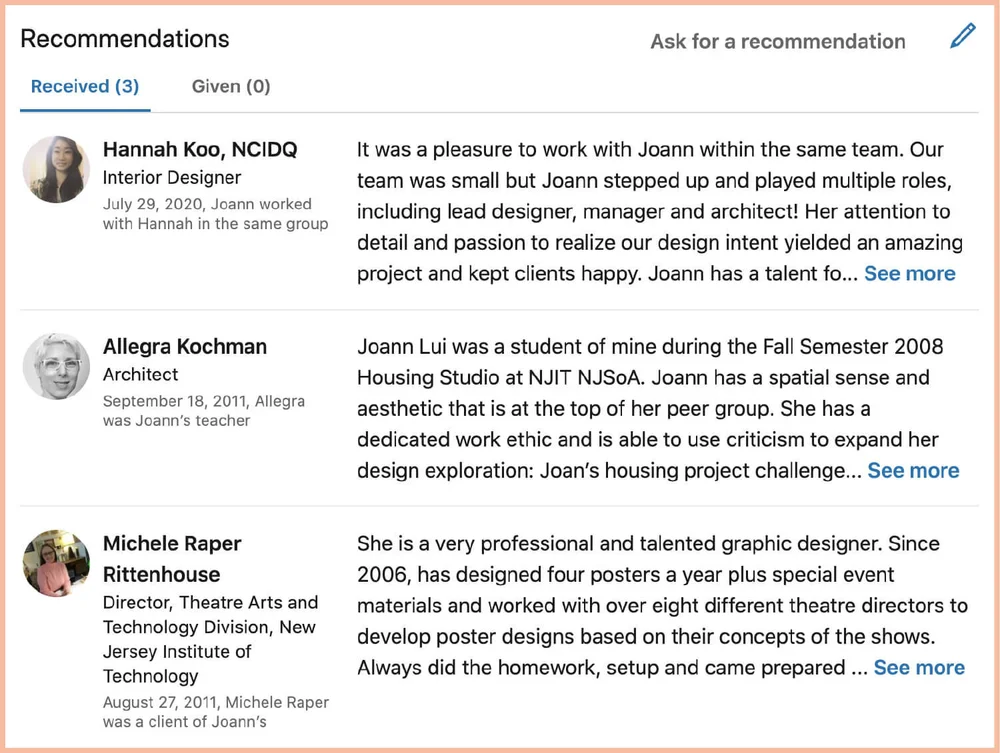Click the Recommendations section heading
Image resolution: width=1000 pixels, height=753 pixels.
point(125,39)
